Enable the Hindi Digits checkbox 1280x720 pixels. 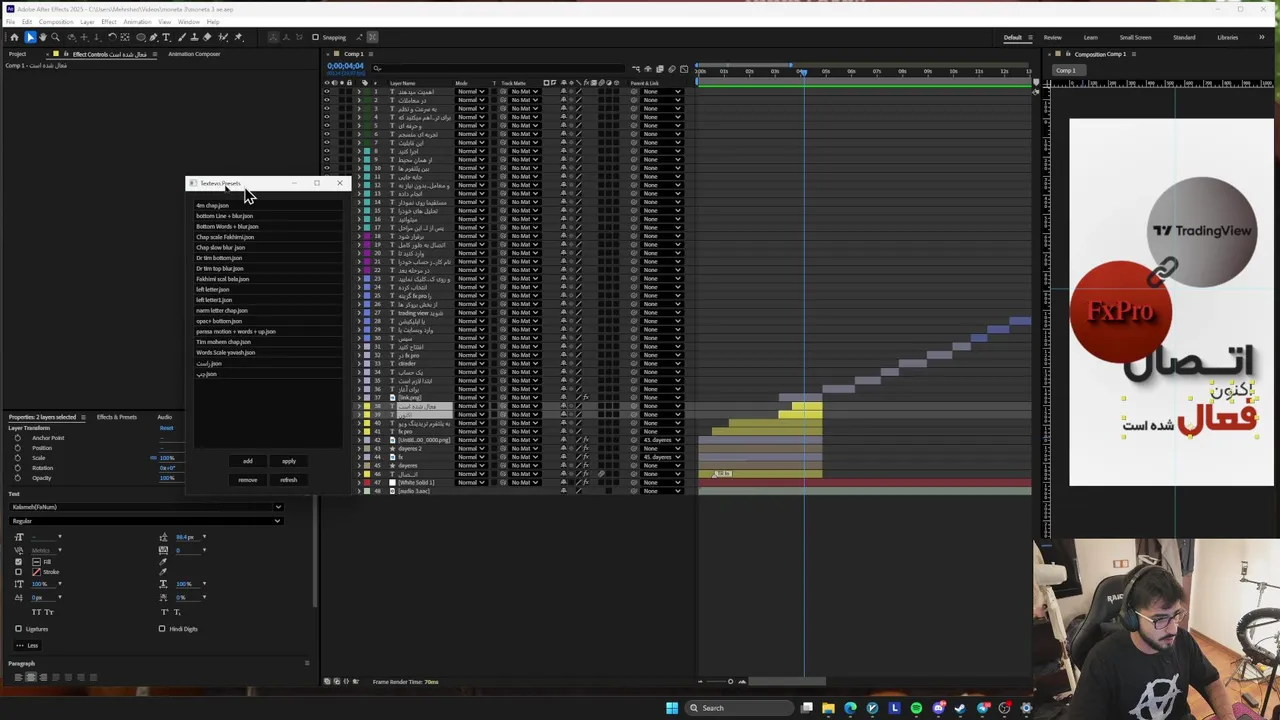click(x=162, y=629)
